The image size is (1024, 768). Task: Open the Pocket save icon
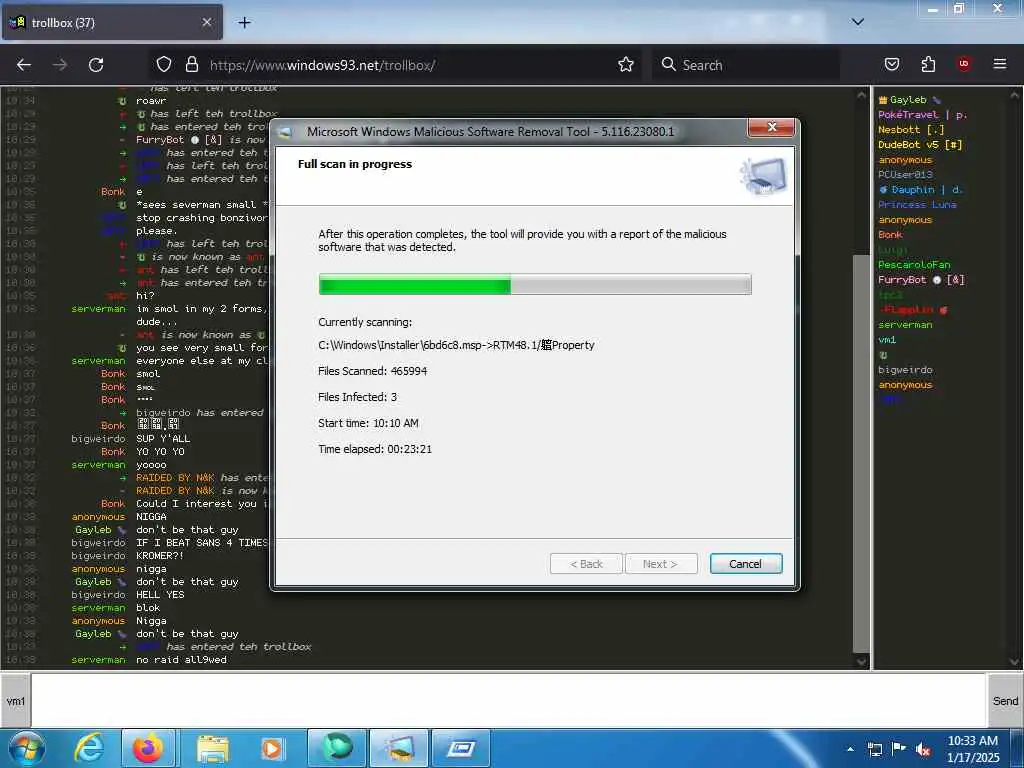tap(892, 64)
